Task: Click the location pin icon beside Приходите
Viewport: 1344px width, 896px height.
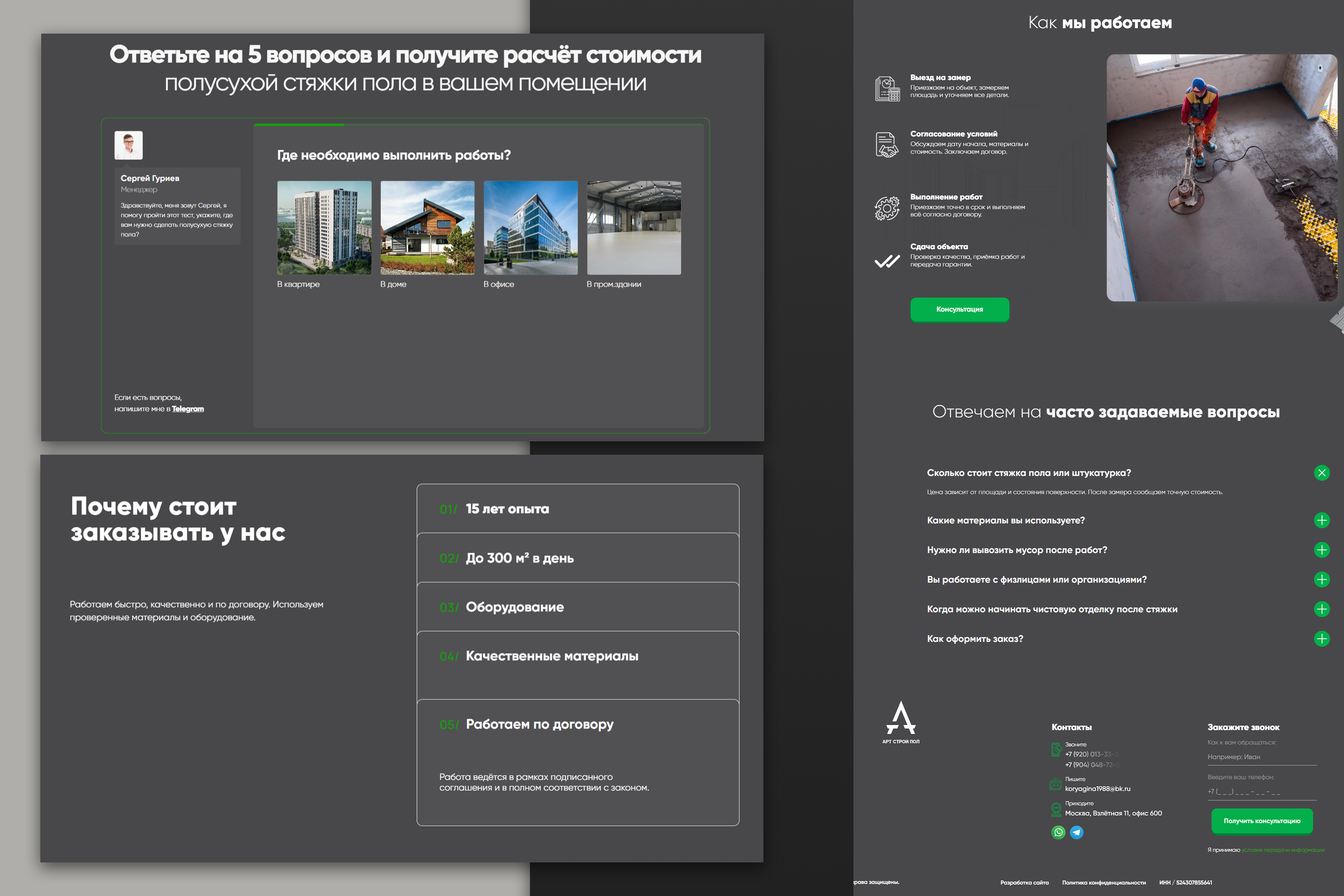Action: coord(1056,809)
